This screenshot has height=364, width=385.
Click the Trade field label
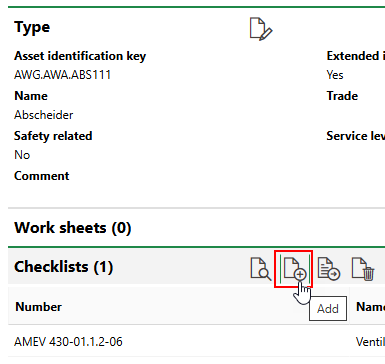click(x=342, y=96)
